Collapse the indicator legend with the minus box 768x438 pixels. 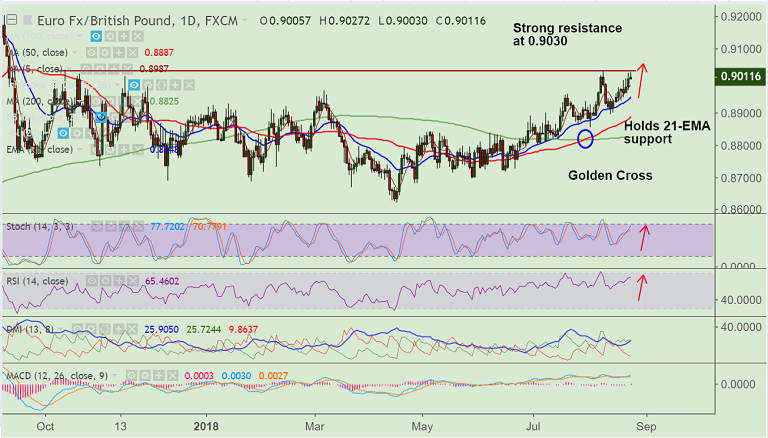click(11, 20)
